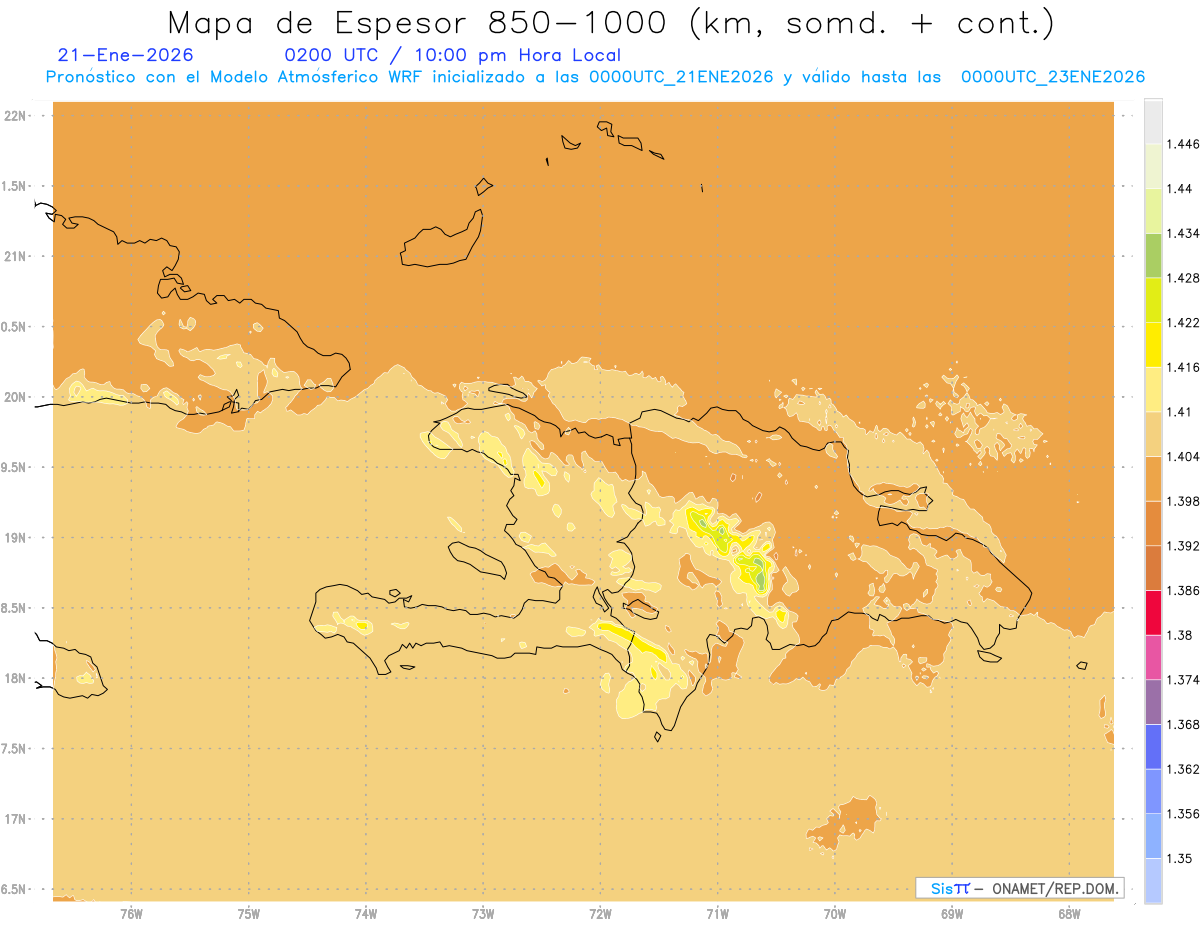
Task: Click the '6.5N' latitude label
Action: (14, 889)
